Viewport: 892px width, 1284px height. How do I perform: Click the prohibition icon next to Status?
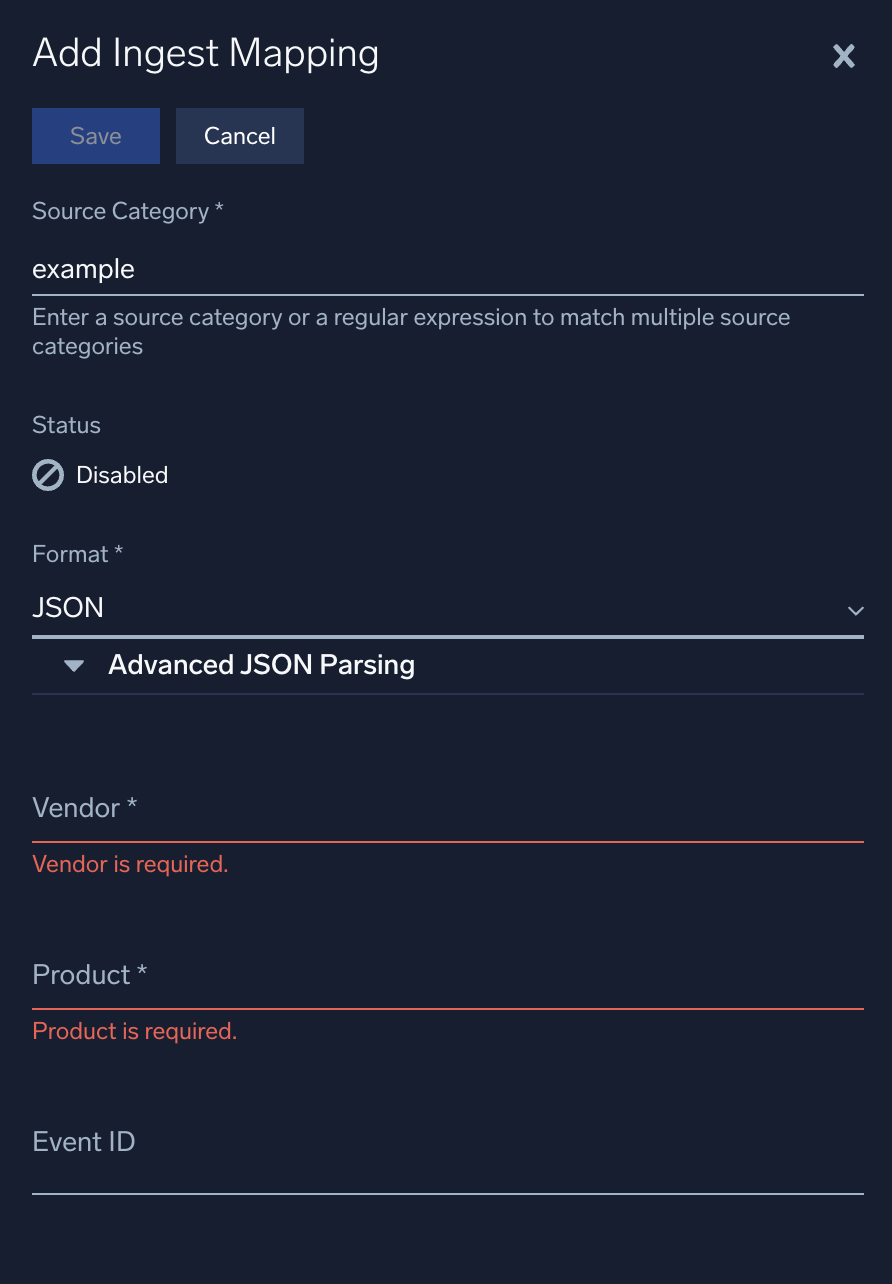[x=47, y=475]
